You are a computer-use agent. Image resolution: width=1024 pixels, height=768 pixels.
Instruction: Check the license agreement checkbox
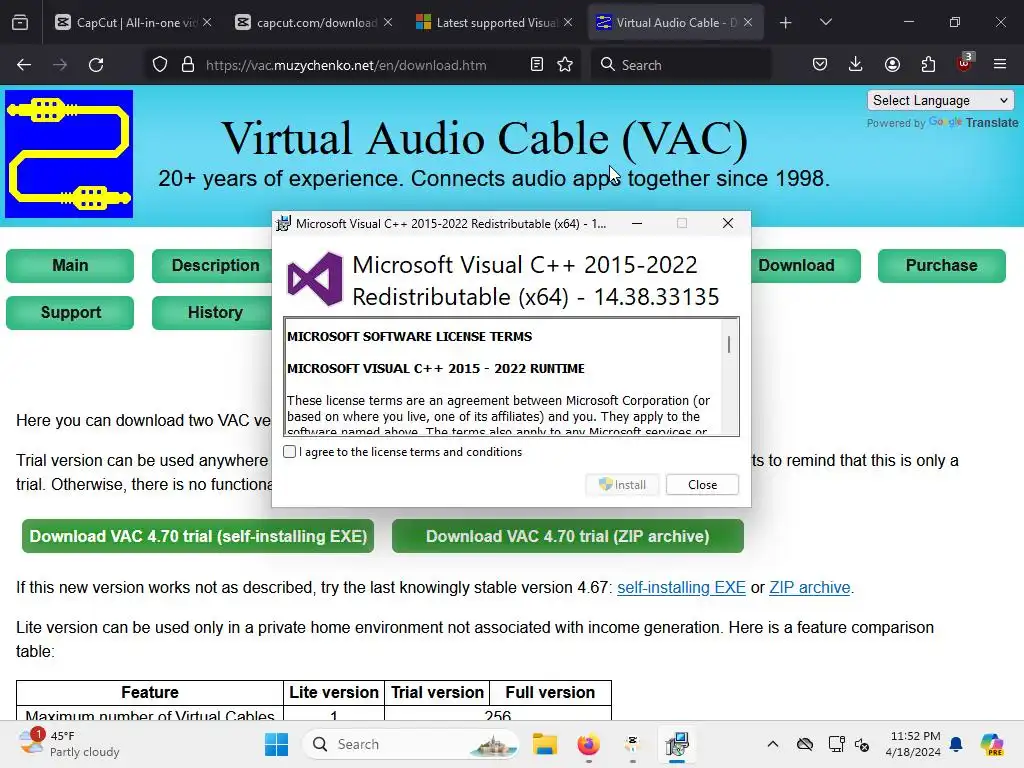(290, 452)
